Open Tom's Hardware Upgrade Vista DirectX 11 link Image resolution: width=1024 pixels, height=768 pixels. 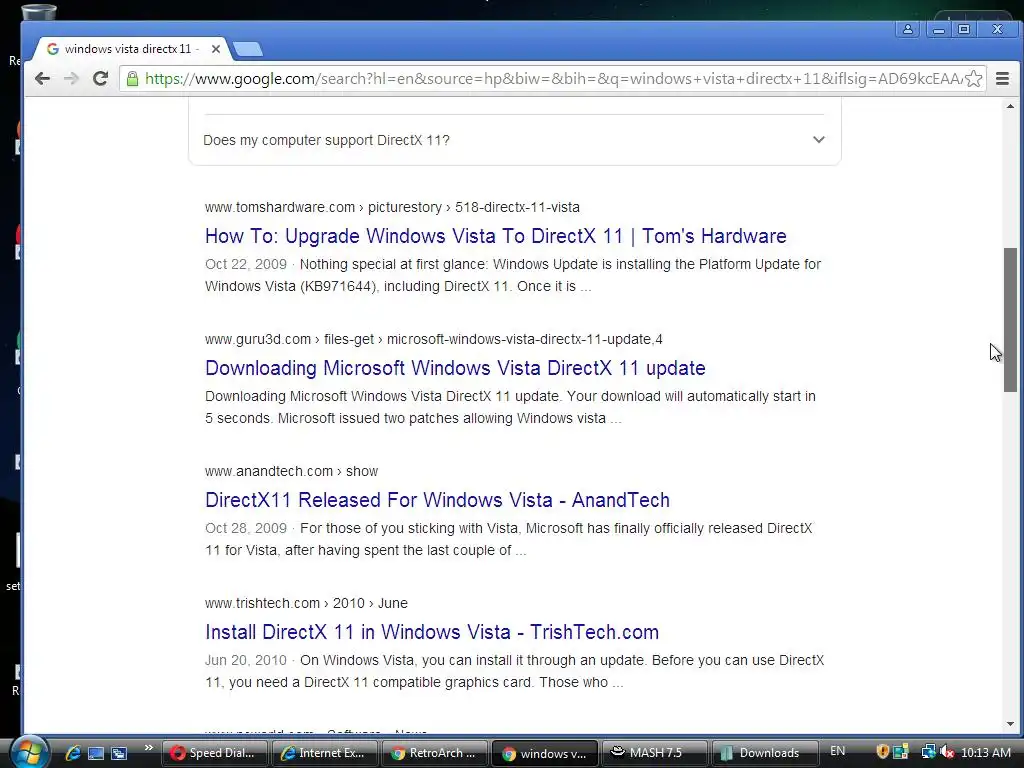point(496,236)
